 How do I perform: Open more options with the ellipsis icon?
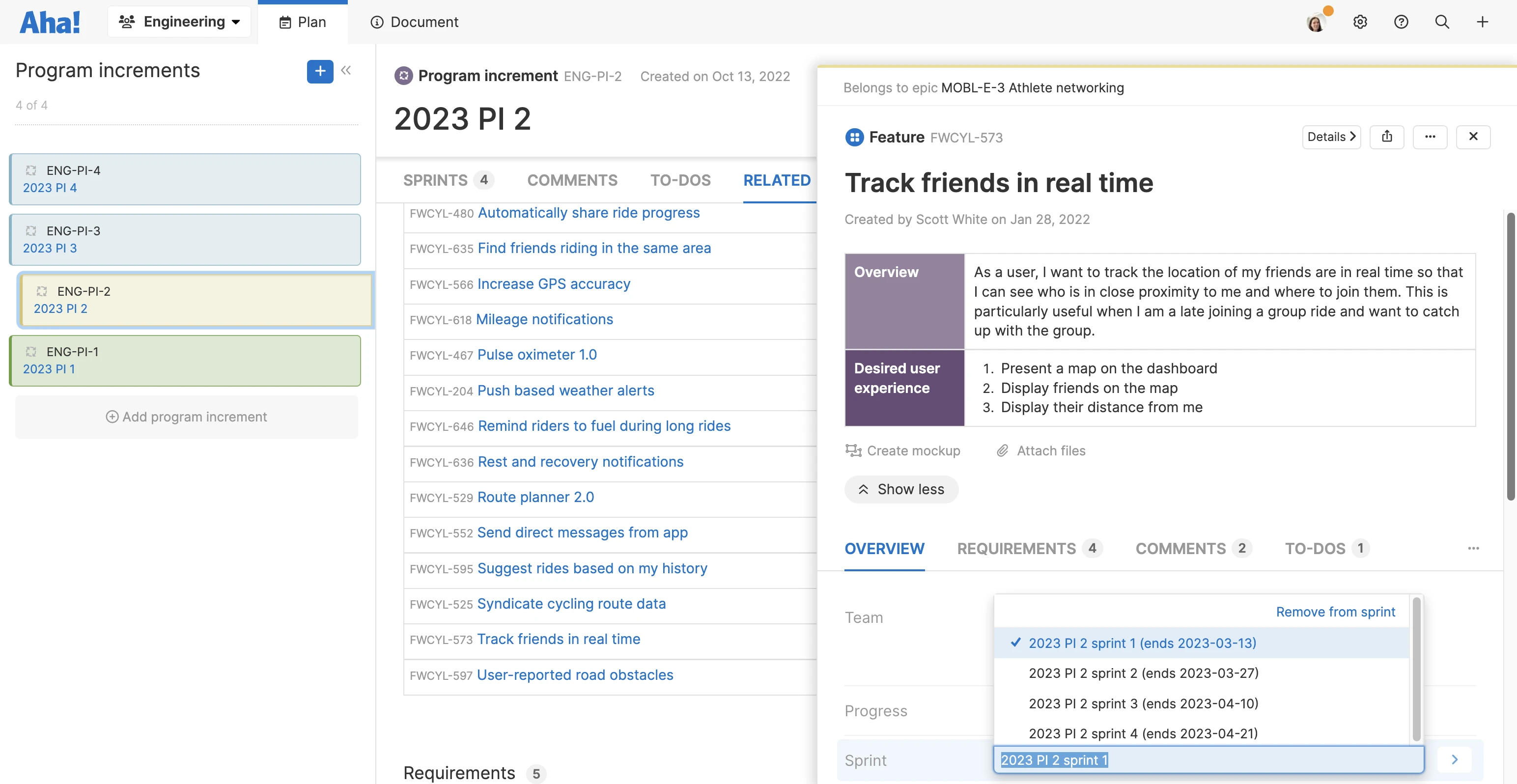click(1431, 136)
